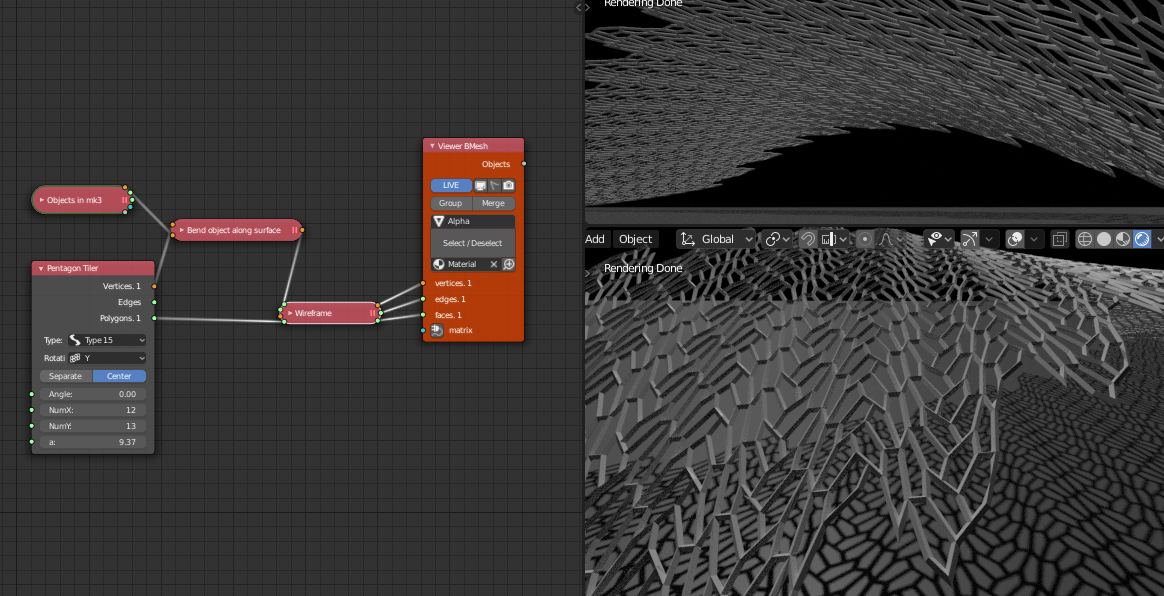Toggle selectability arrow icon in Viewer BMesh
This screenshot has width=1164, height=596.
click(x=494, y=185)
